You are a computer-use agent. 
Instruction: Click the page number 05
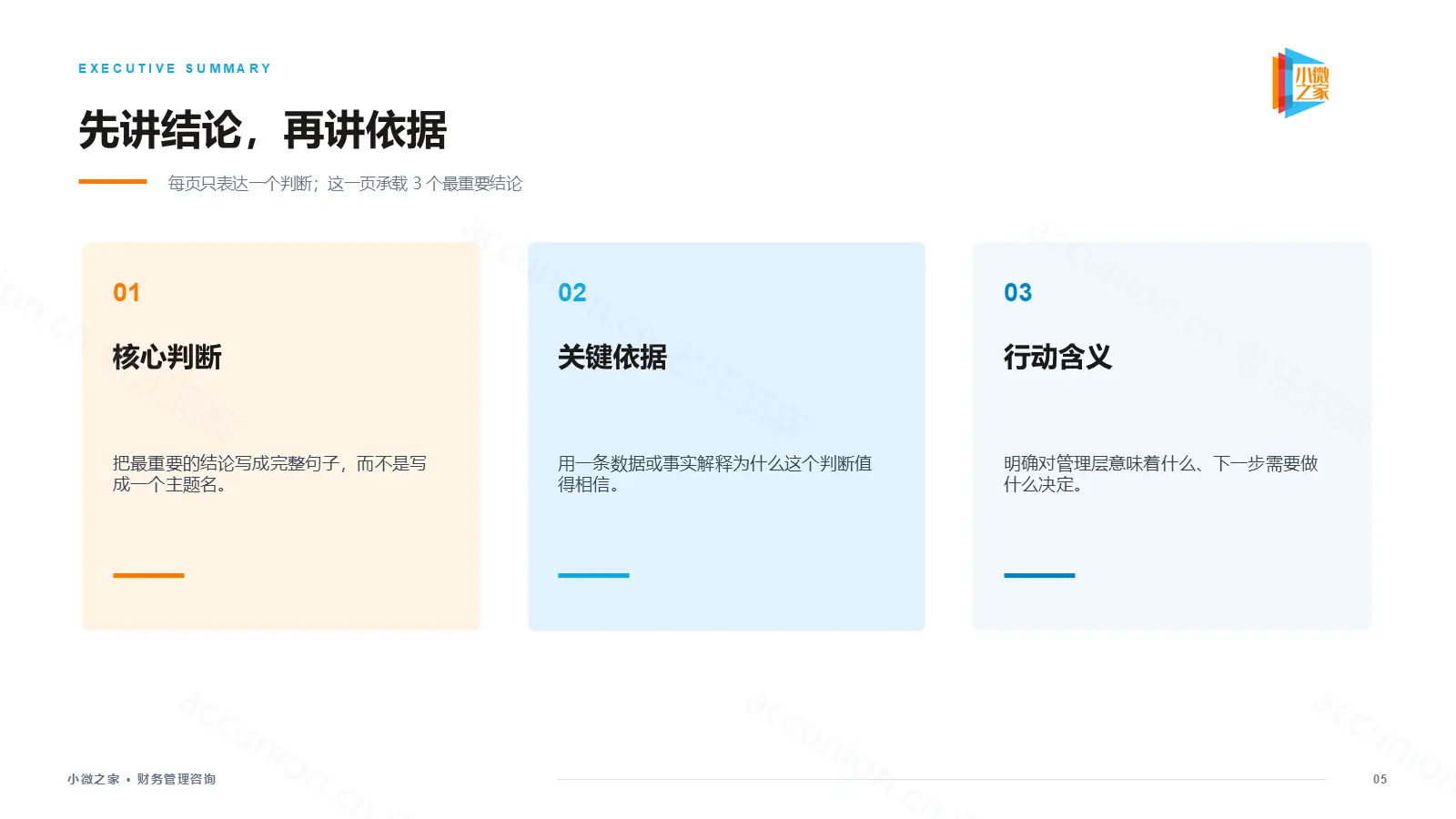[x=1380, y=779]
